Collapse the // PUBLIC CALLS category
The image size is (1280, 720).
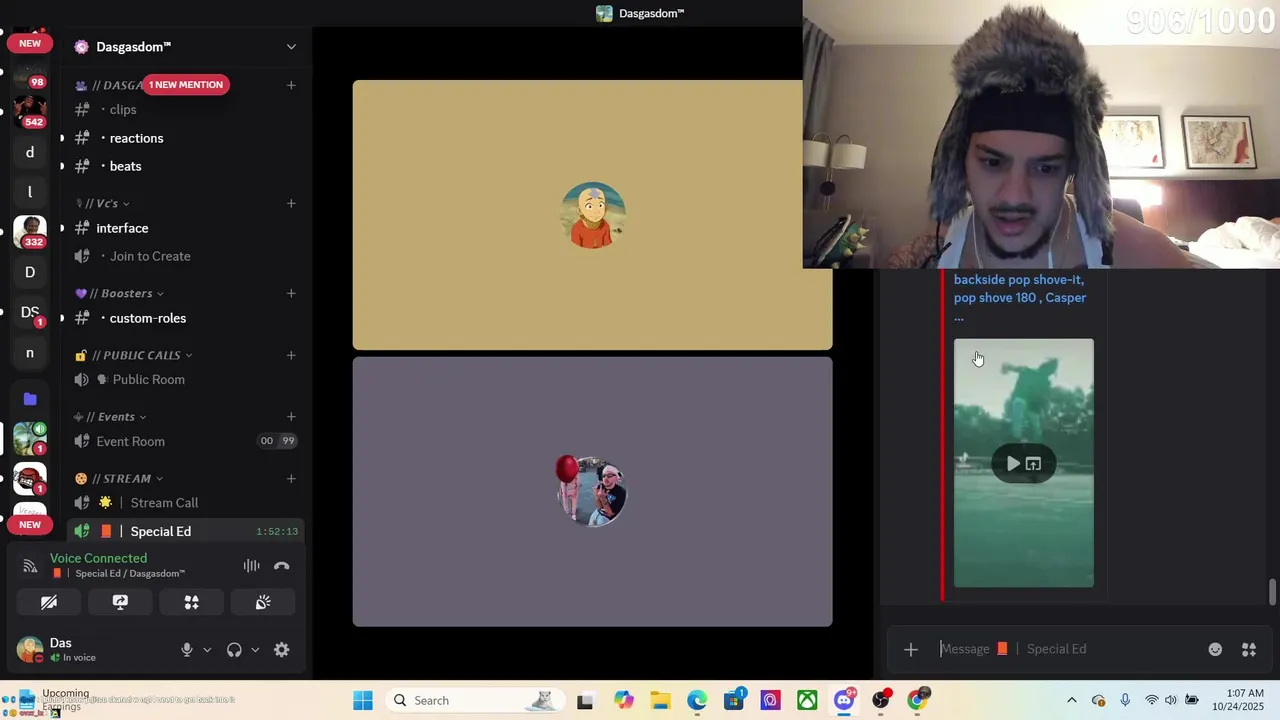pyautogui.click(x=134, y=355)
